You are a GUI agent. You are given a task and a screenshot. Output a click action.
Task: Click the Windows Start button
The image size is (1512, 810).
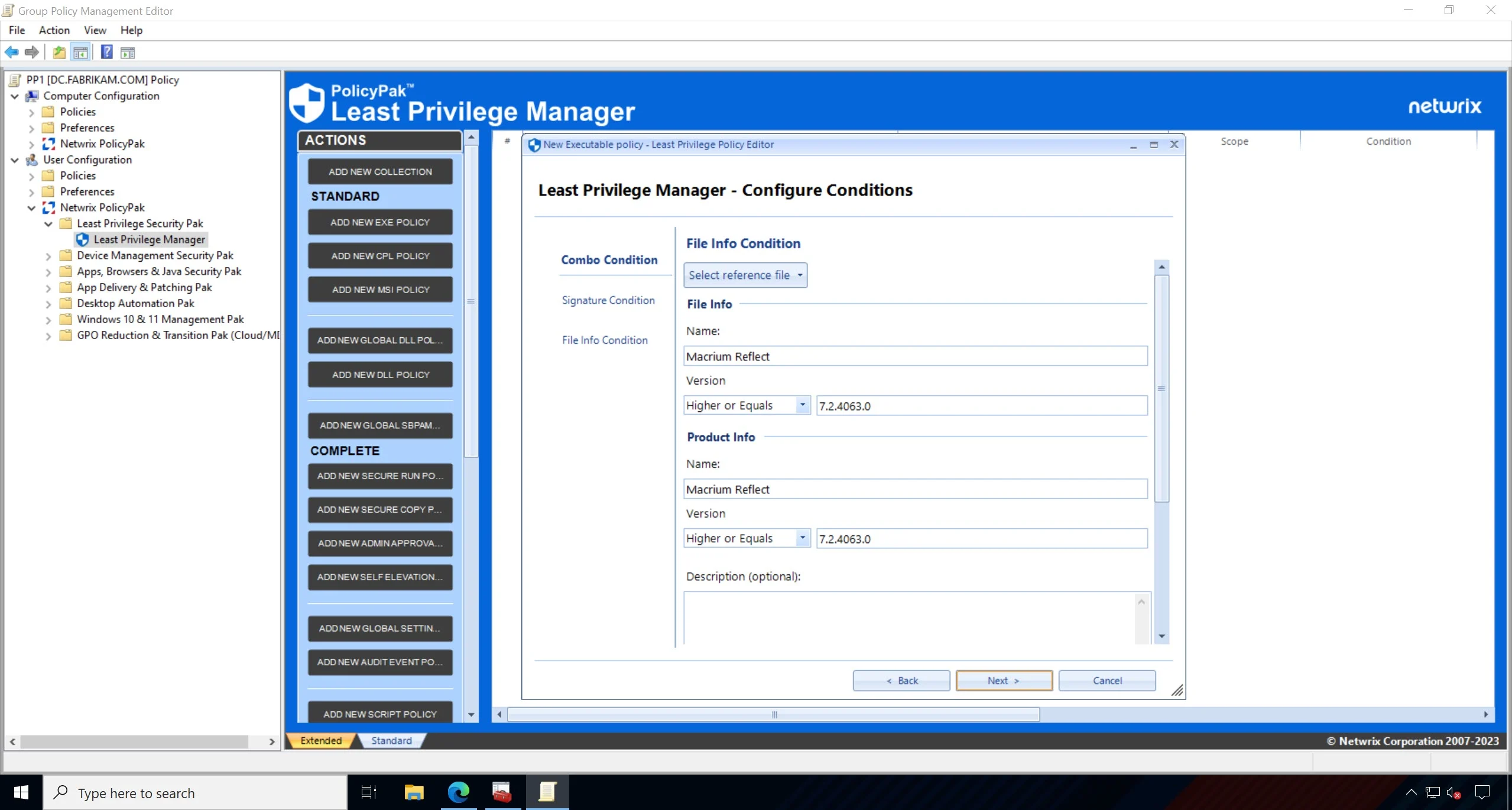21,792
